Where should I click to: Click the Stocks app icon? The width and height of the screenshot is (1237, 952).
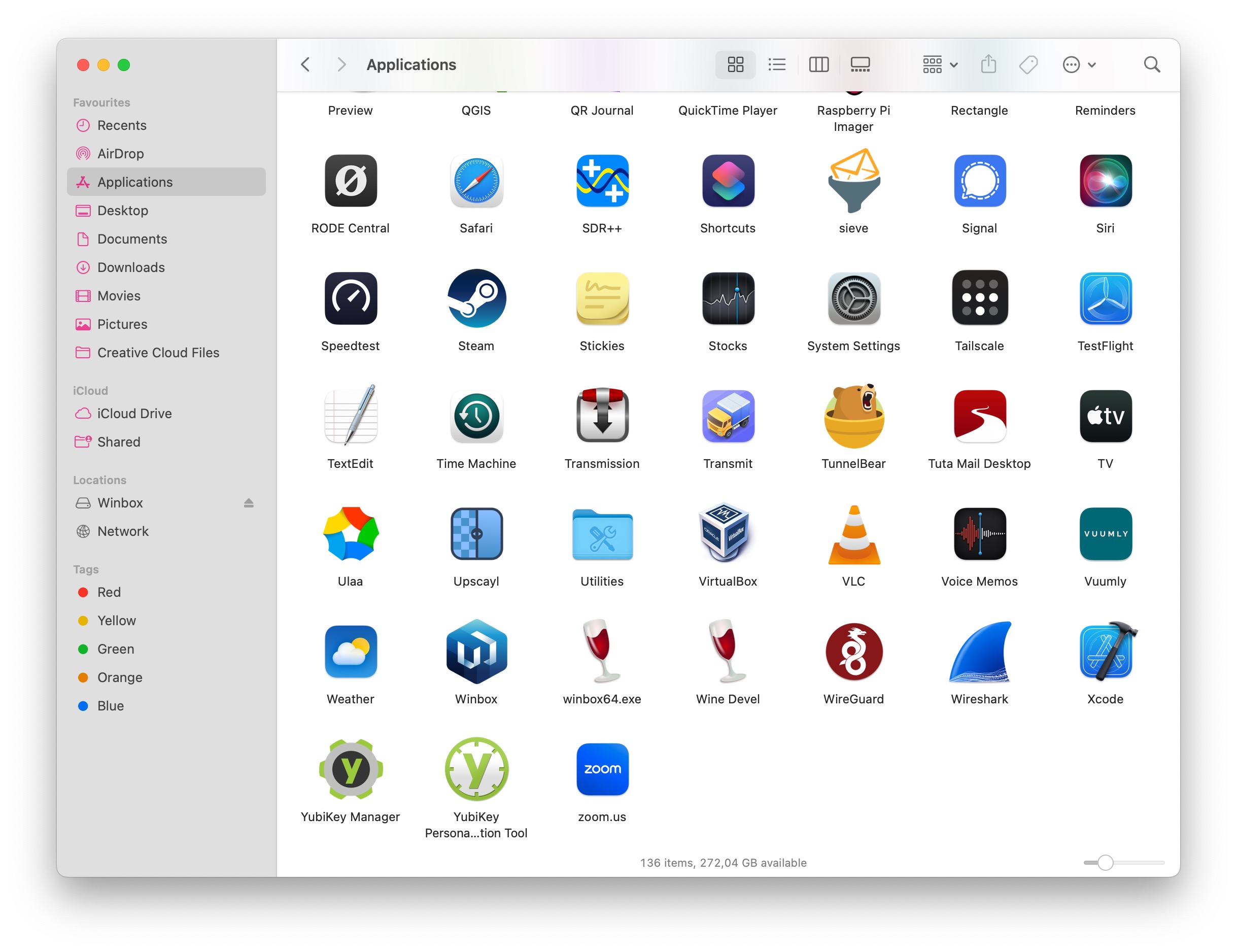728,298
